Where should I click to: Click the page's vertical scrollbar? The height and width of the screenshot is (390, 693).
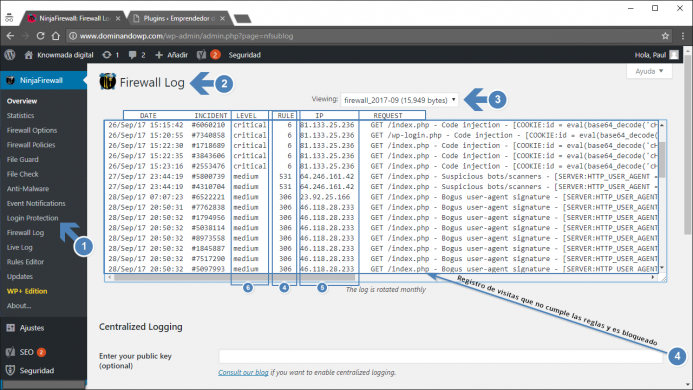[x=688, y=146]
